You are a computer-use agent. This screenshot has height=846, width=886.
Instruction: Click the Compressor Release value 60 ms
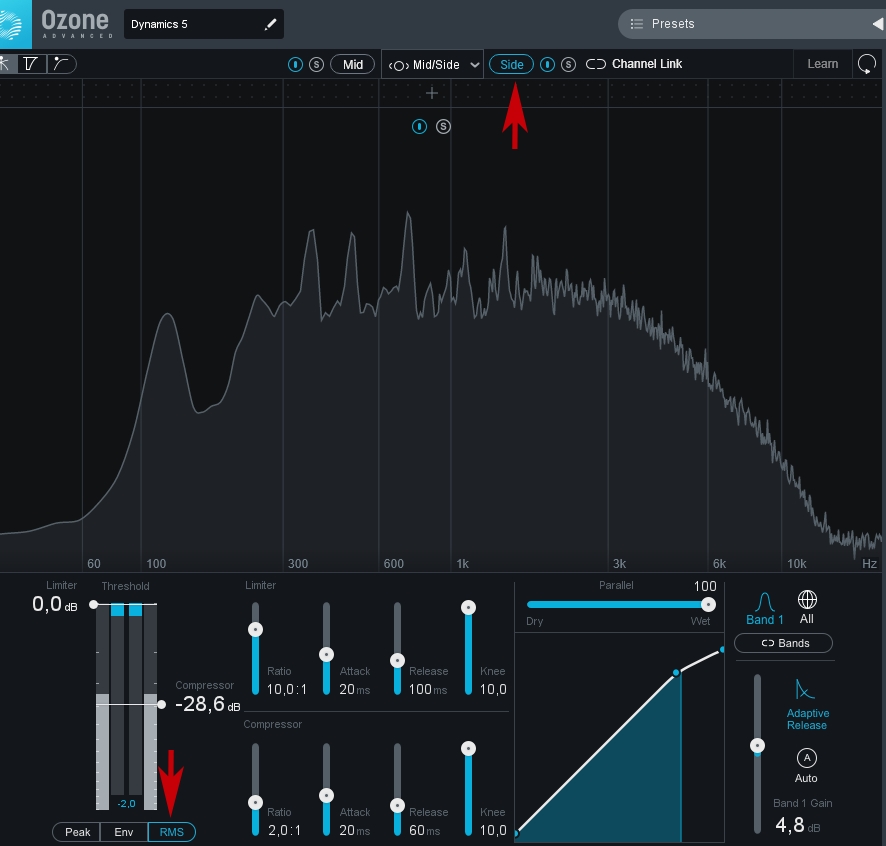(x=424, y=830)
